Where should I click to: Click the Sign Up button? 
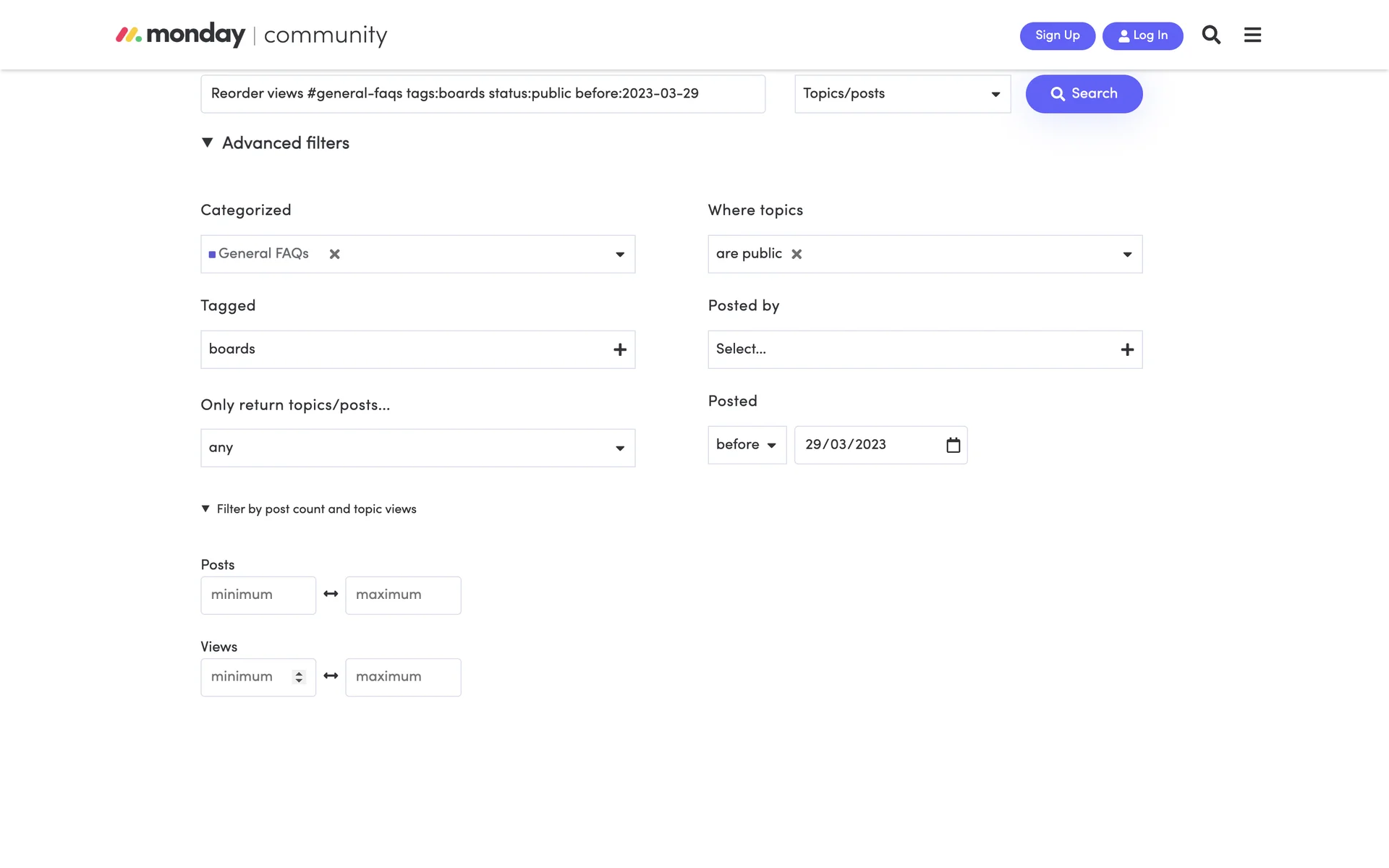tap(1057, 35)
